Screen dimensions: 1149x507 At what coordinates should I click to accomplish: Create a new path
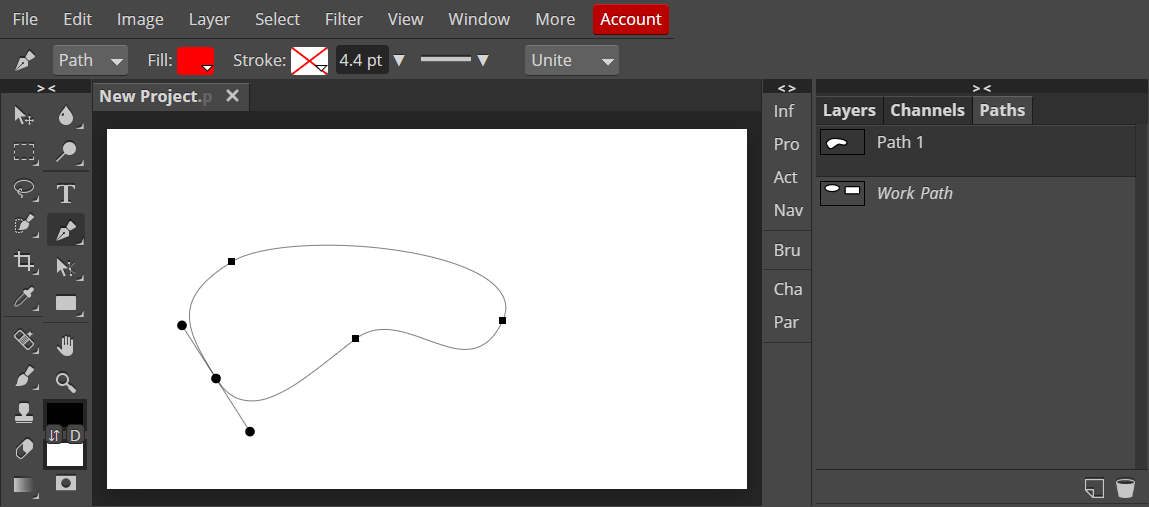coord(1094,488)
